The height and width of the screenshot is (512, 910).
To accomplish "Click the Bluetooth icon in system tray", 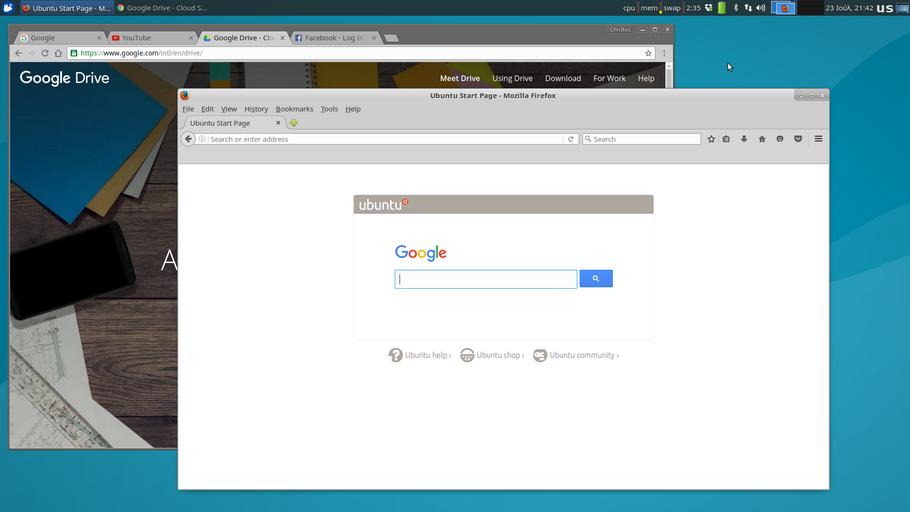I will tap(736, 8).
